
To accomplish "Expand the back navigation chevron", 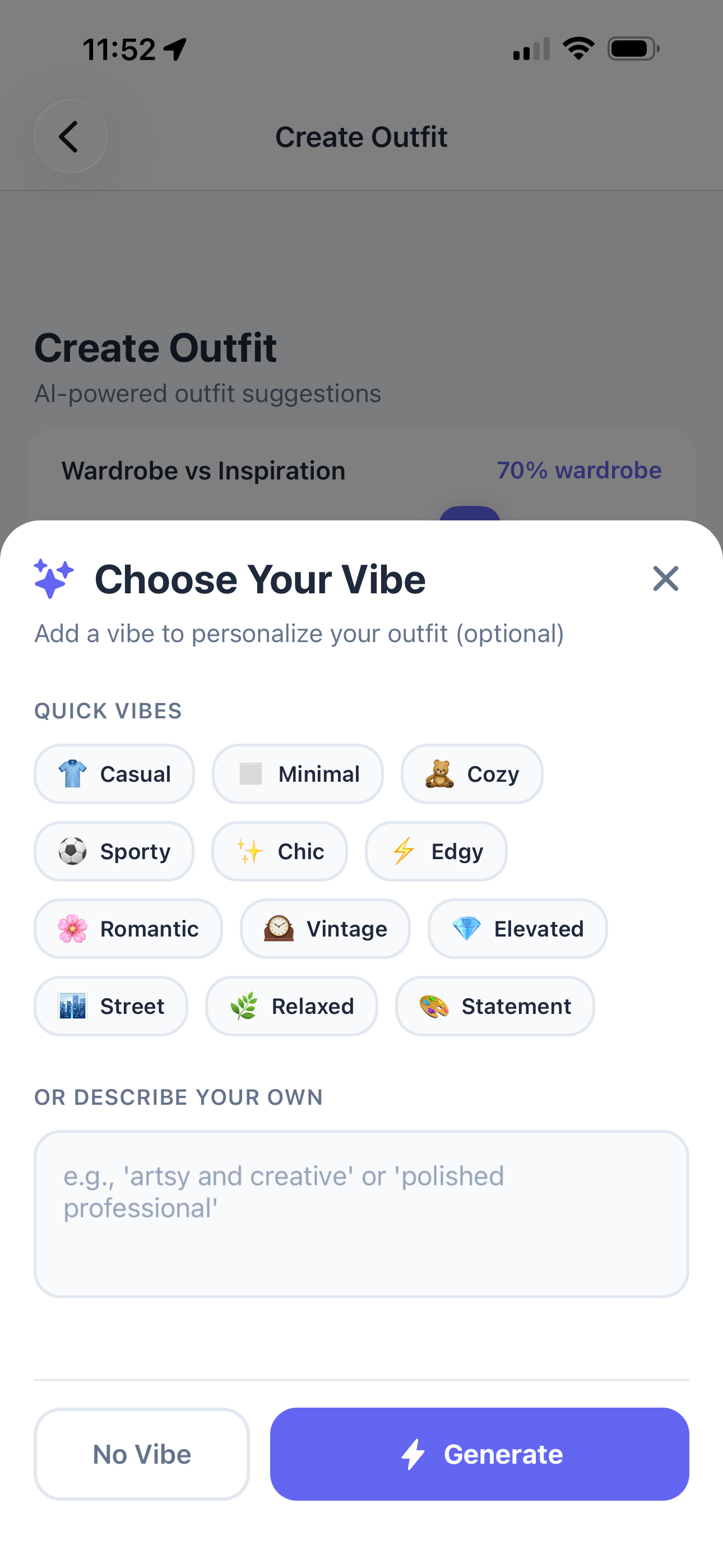I will 70,136.
